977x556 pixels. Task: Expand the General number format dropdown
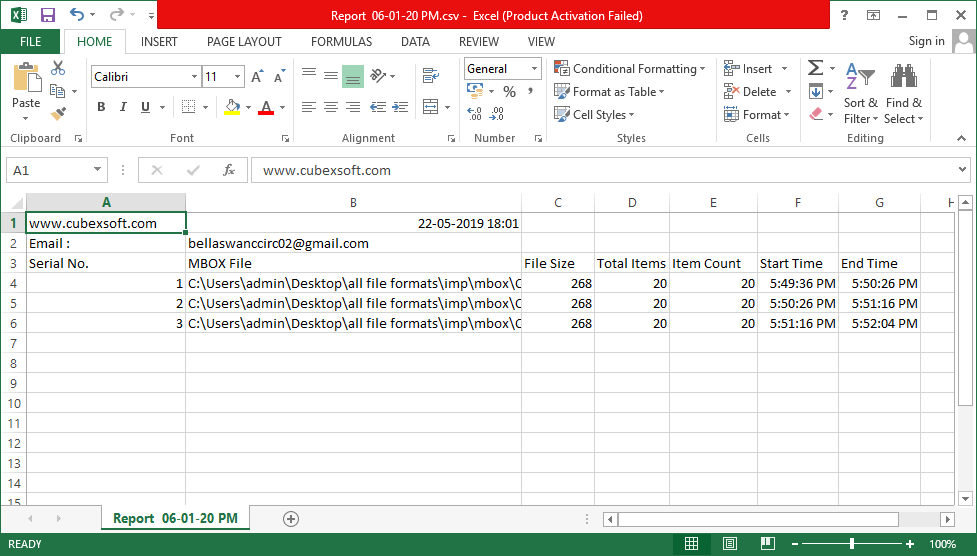[534, 69]
